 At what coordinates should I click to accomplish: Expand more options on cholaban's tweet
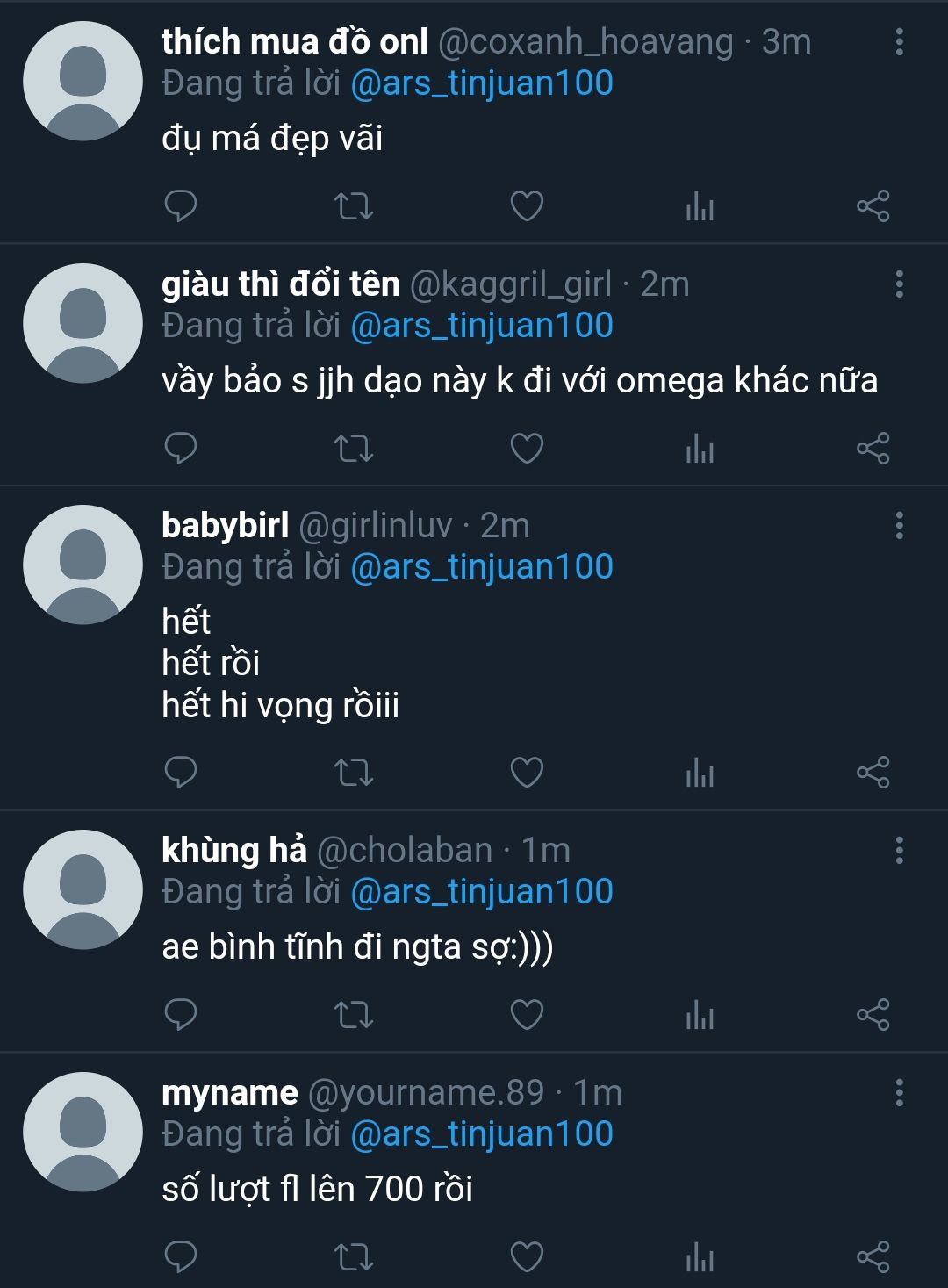[x=899, y=851]
